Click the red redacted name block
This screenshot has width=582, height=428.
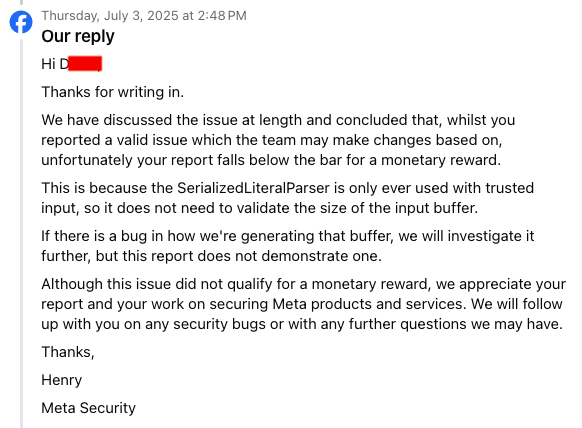point(85,63)
